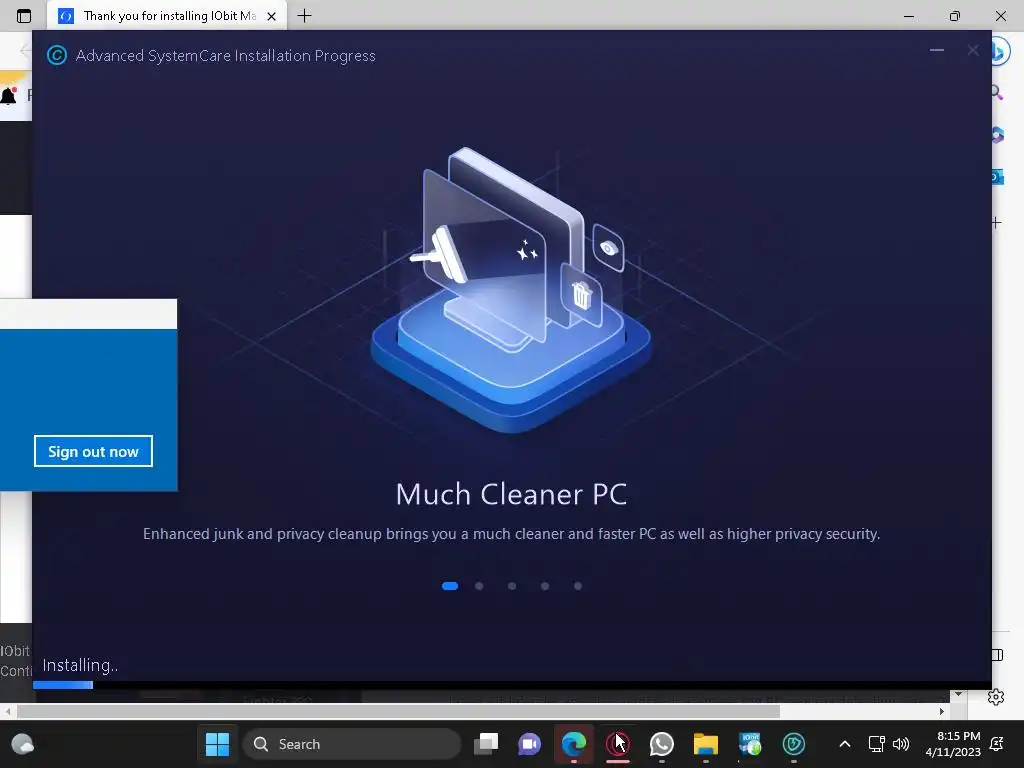This screenshot has height=768, width=1024.
Task: Open the Chat app on the taskbar
Action: point(530,744)
